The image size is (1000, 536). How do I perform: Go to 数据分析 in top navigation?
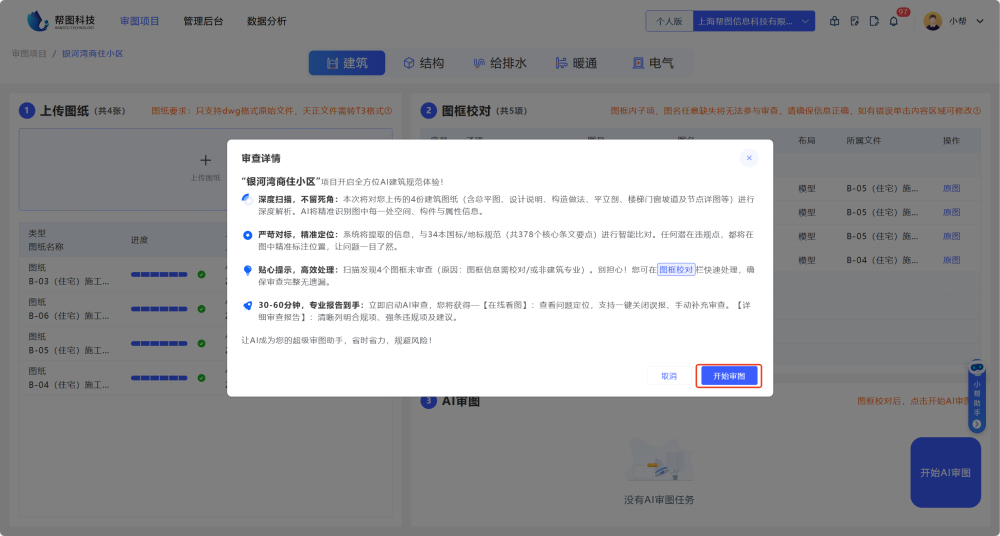click(x=266, y=21)
